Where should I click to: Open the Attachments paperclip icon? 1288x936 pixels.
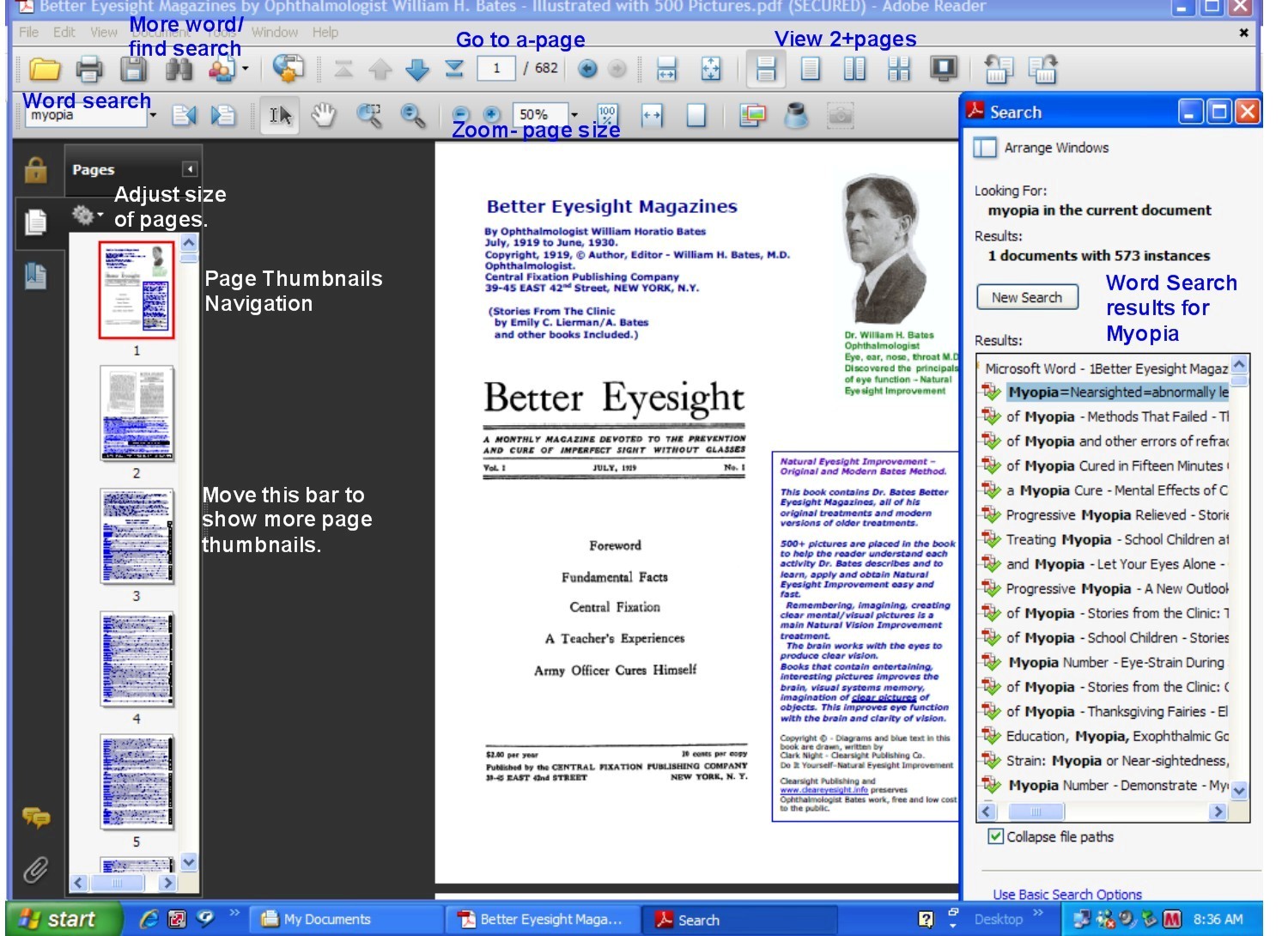coord(35,870)
